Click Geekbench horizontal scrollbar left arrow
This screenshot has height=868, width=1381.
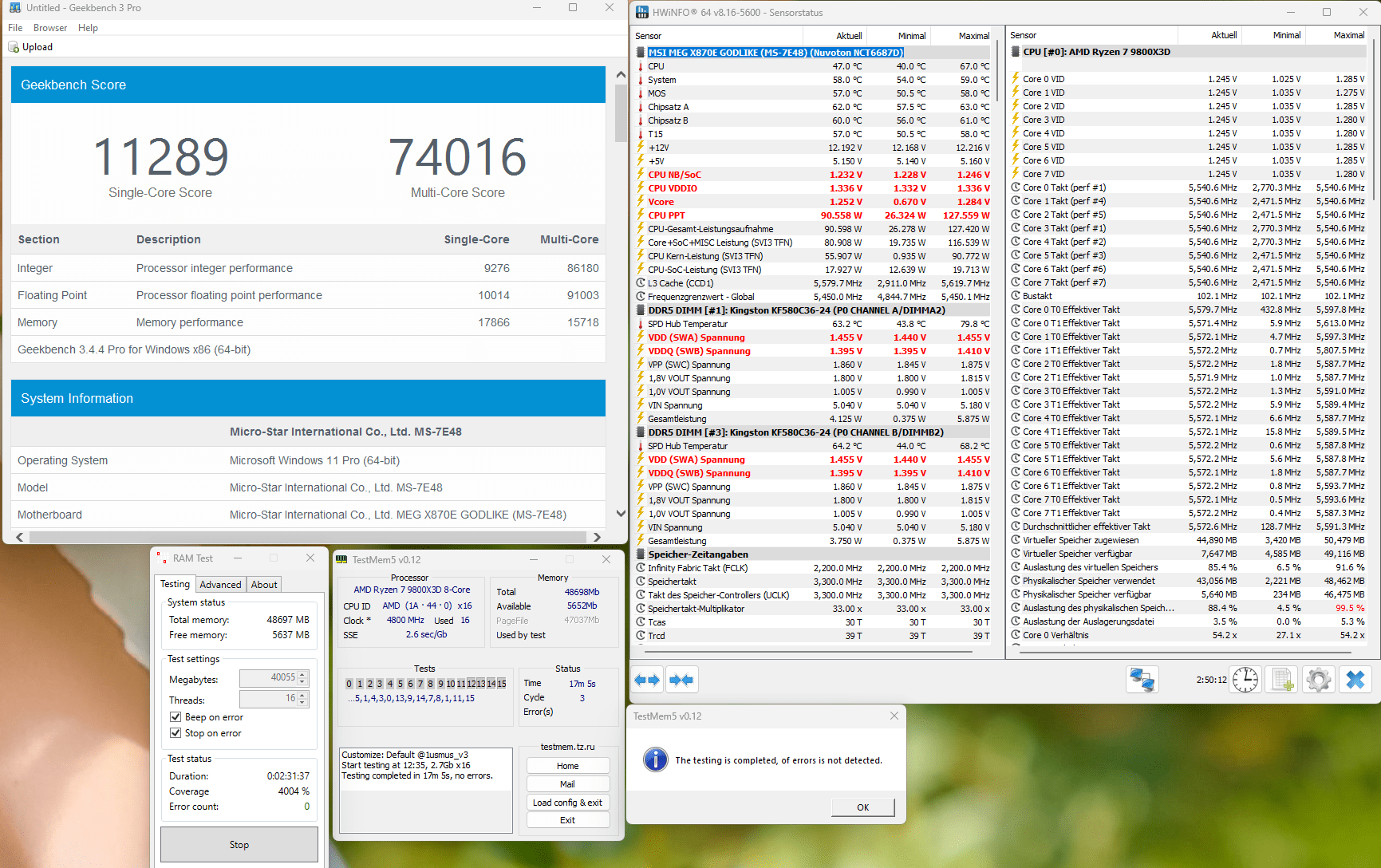[20, 537]
